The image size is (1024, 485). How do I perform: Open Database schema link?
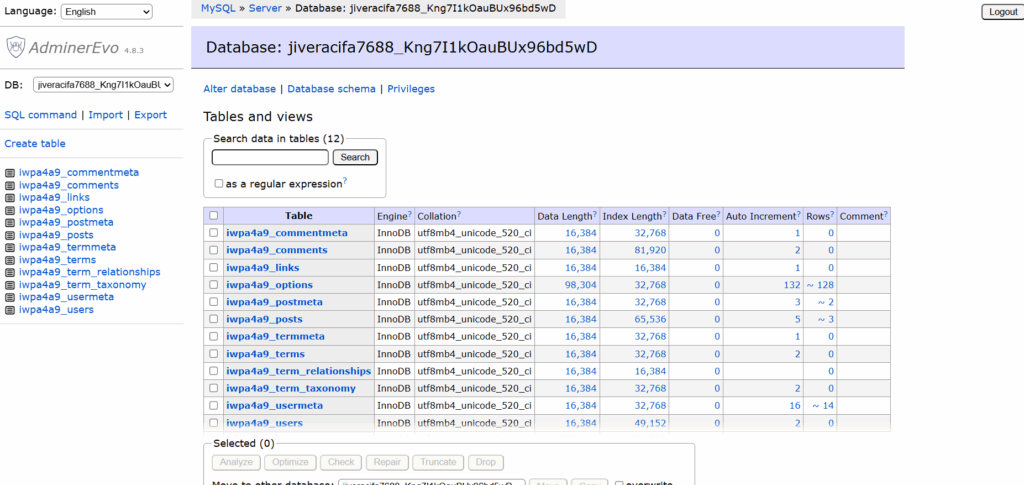[x=331, y=89]
